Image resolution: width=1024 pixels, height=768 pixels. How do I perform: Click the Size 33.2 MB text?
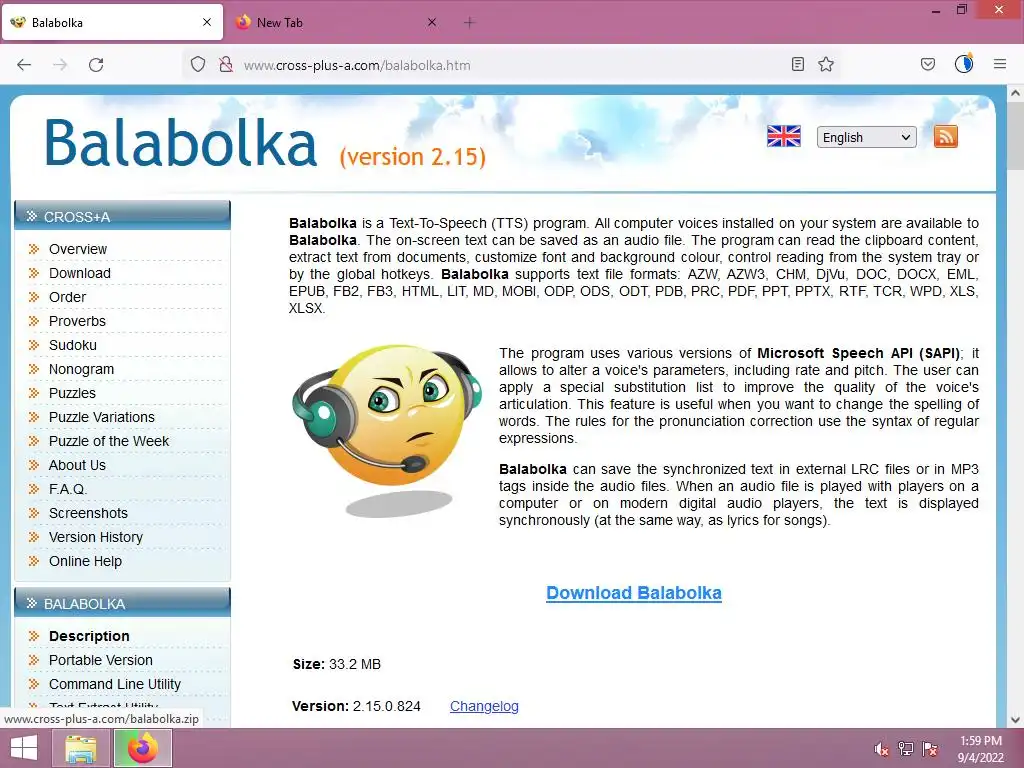(336, 664)
